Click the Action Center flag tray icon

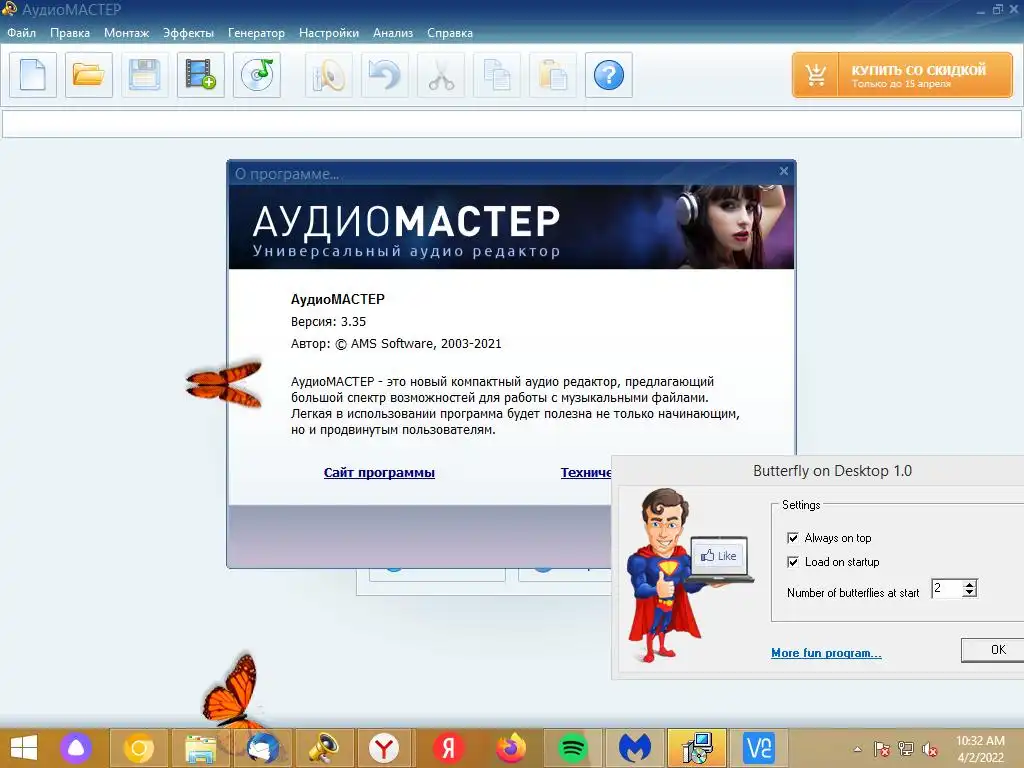[881, 749]
